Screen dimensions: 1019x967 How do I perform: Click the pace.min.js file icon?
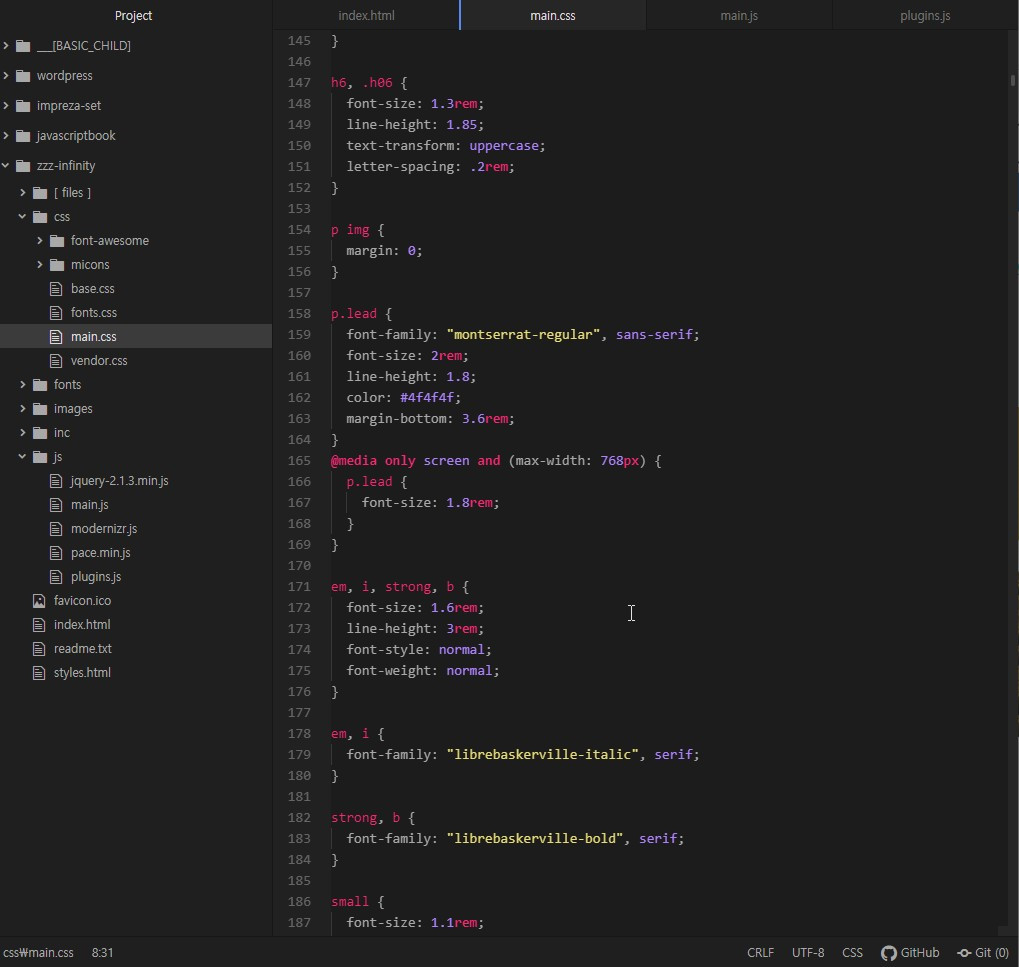tap(57, 552)
